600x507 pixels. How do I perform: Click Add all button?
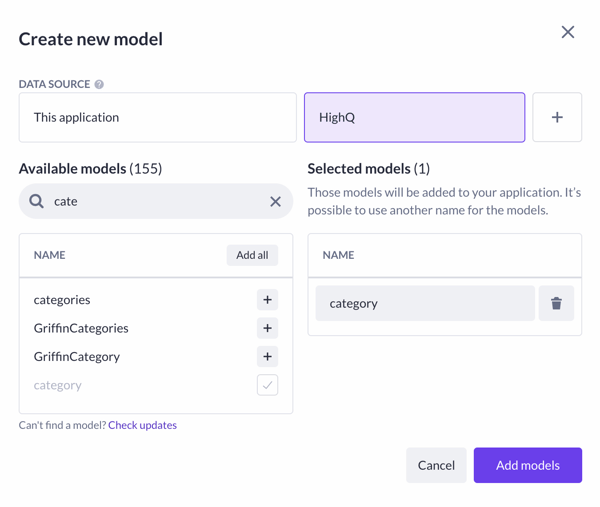(x=252, y=255)
